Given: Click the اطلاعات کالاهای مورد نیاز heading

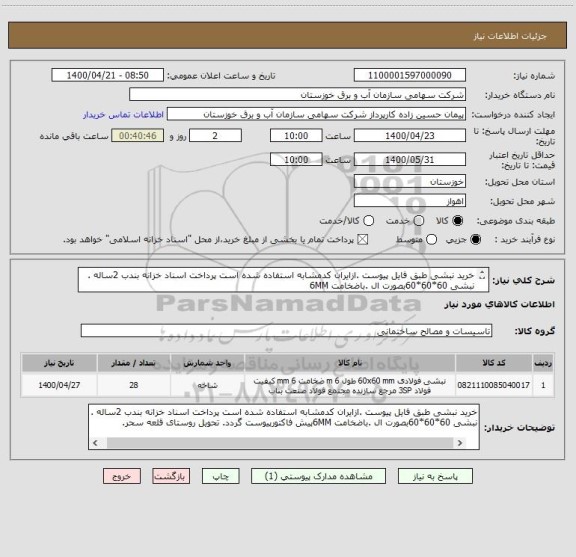Looking at the screenshot, I should (x=500, y=305).
